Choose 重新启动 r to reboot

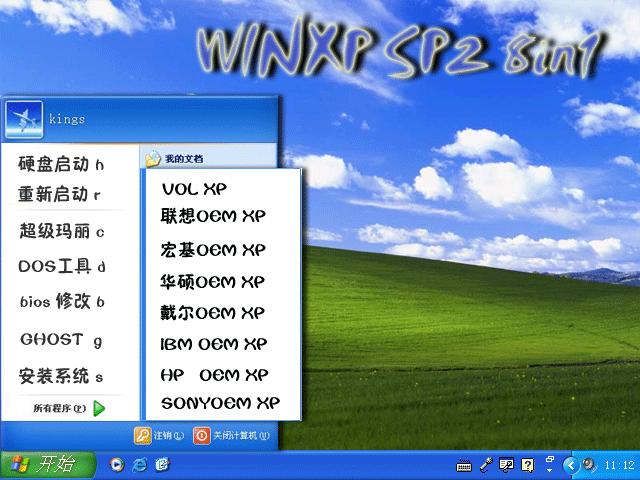pos(60,194)
